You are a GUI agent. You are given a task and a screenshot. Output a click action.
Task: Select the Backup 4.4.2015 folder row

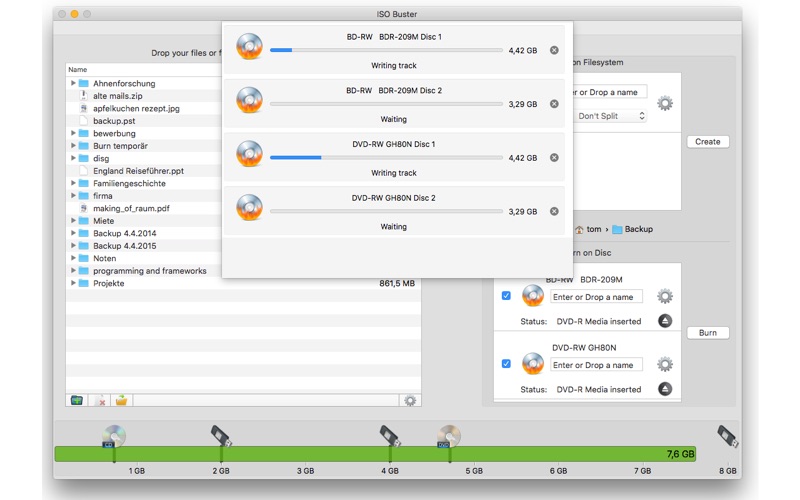144,245
